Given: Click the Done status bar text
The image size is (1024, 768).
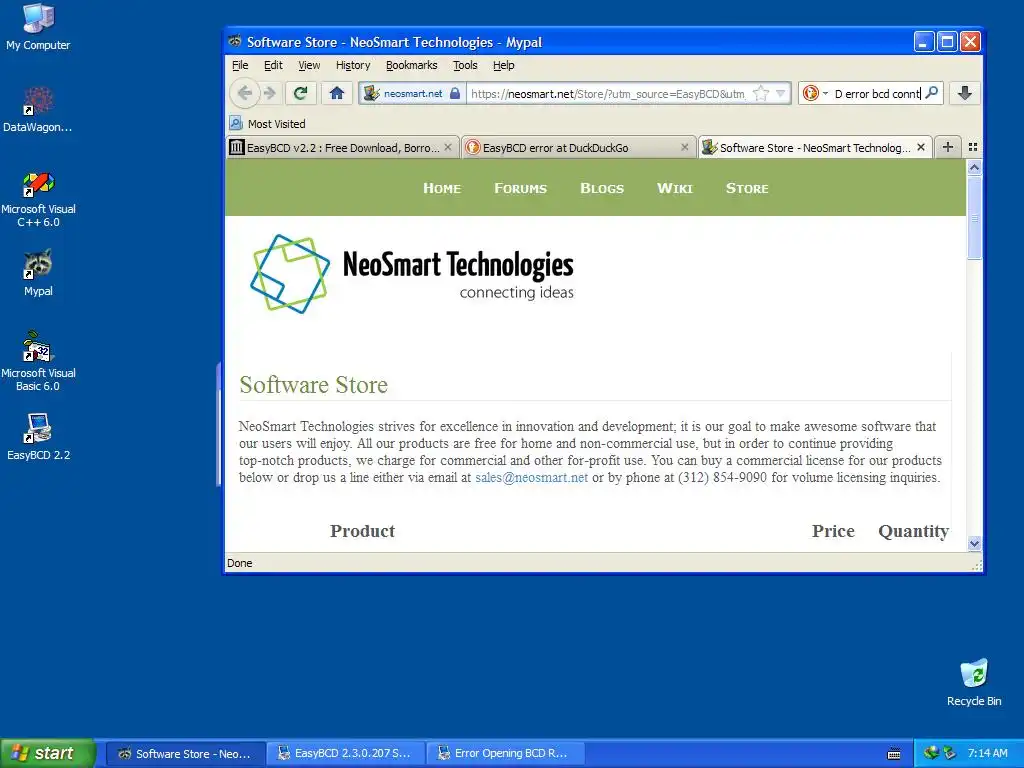Looking at the screenshot, I should 239,563.
